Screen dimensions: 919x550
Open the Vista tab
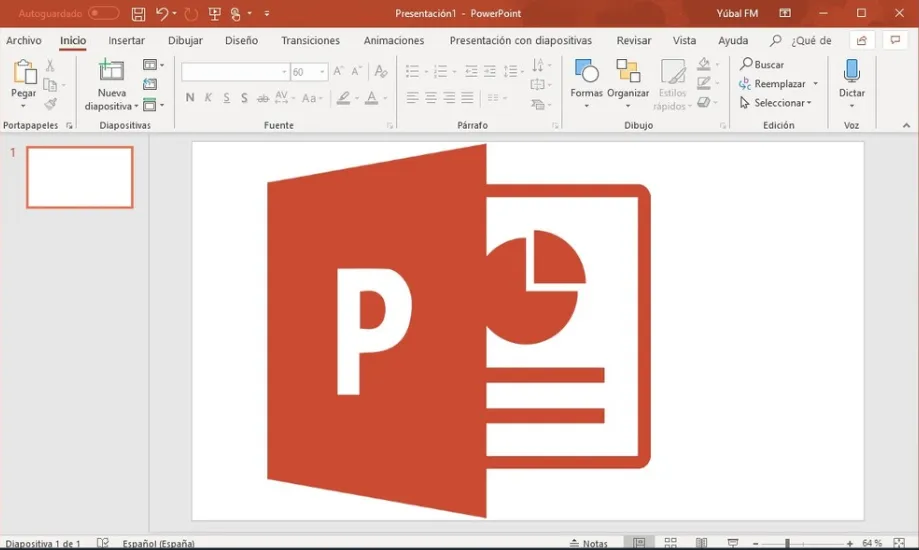tap(684, 40)
